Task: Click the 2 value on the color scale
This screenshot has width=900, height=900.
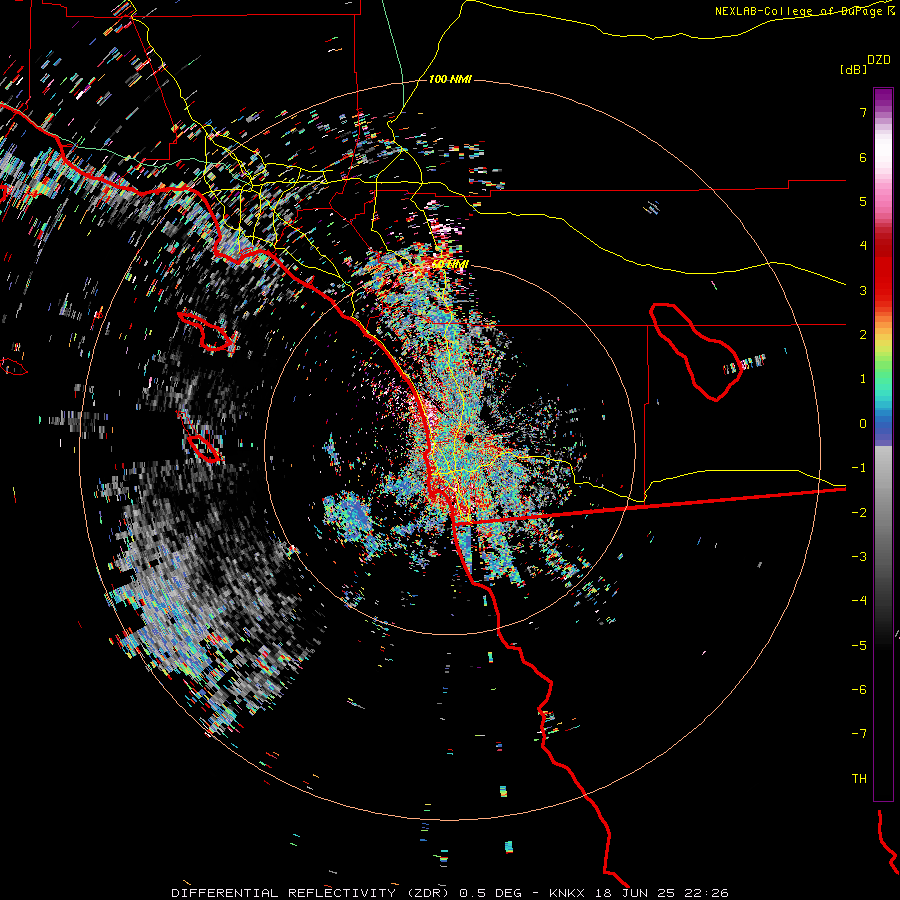Action: (x=863, y=335)
